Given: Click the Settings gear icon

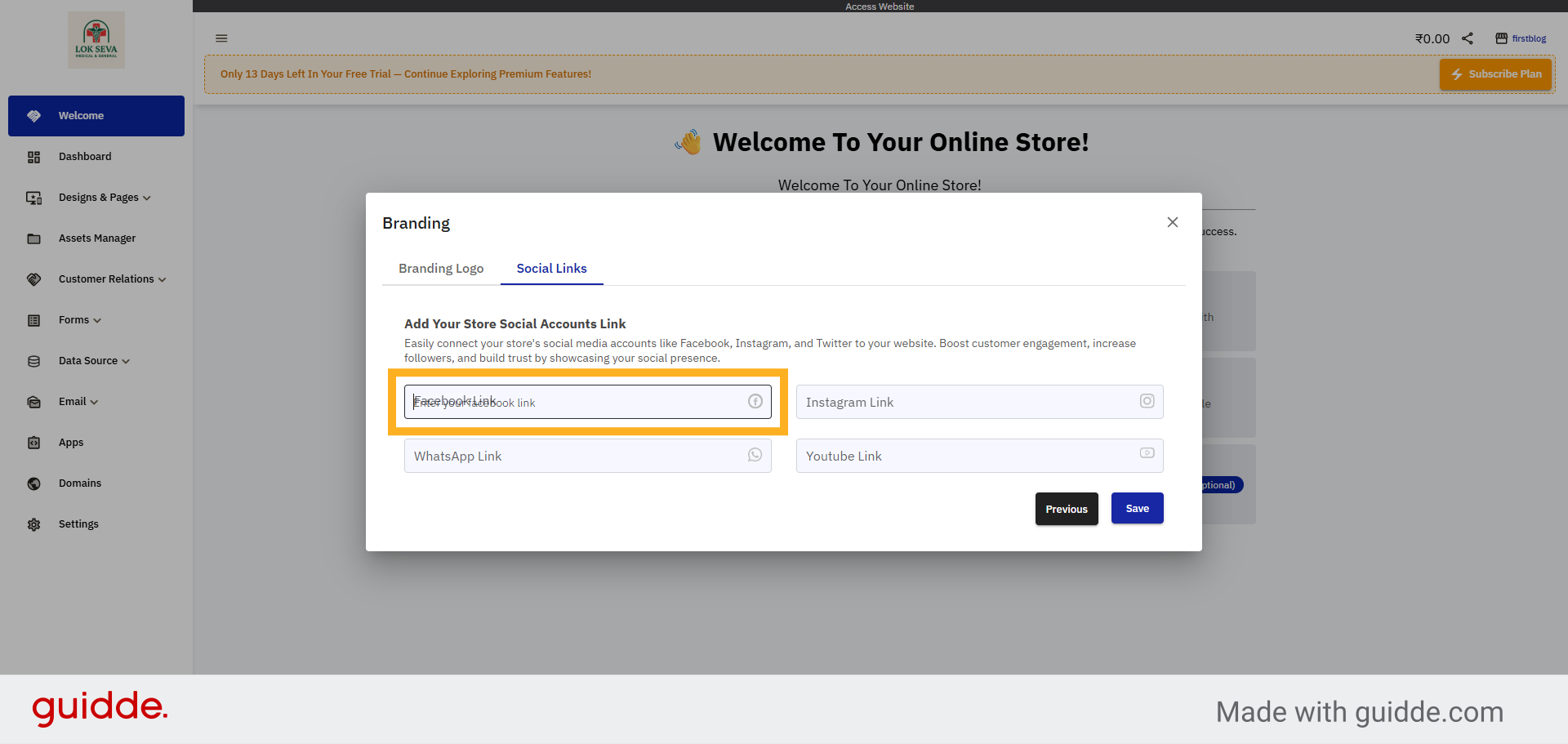Looking at the screenshot, I should 33,523.
